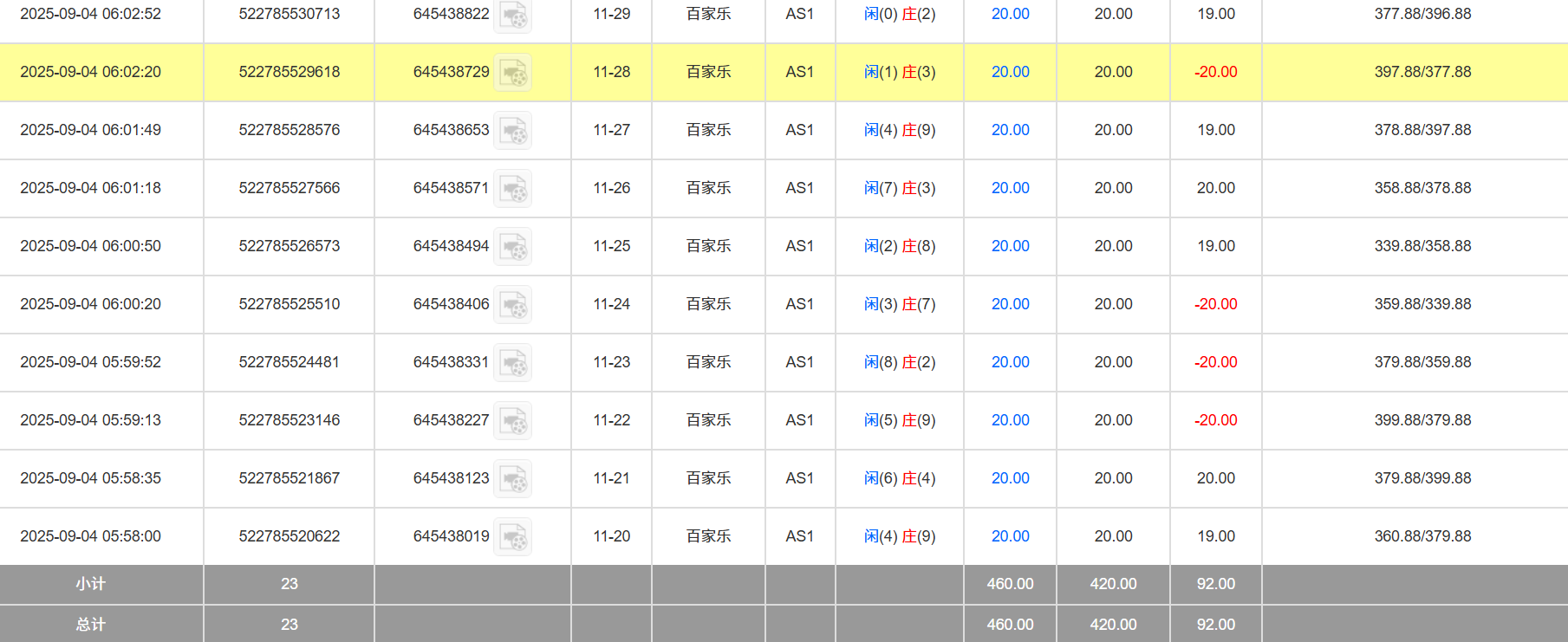Click blue 20.00 bet amount in 11-28 row
Image resolution: width=1568 pixels, height=642 pixels.
[x=1010, y=72]
